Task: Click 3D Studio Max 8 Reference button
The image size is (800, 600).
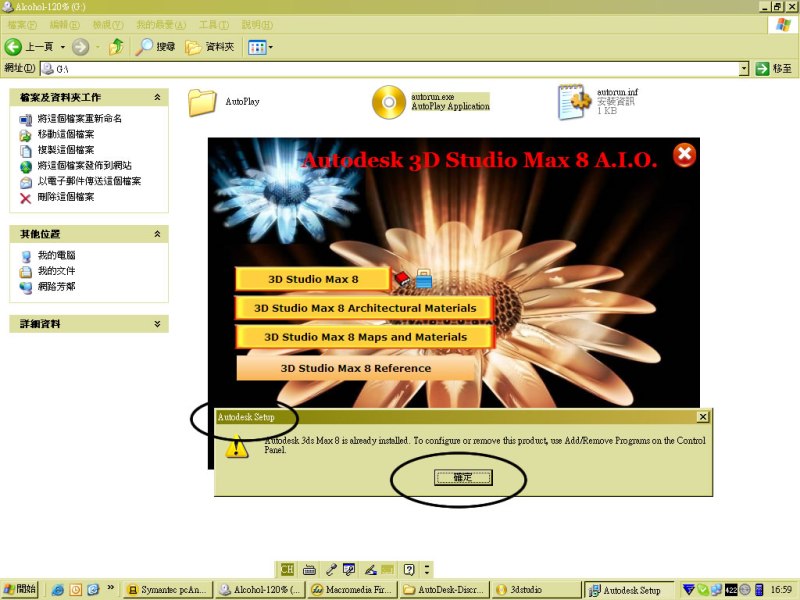Action: tap(356, 368)
